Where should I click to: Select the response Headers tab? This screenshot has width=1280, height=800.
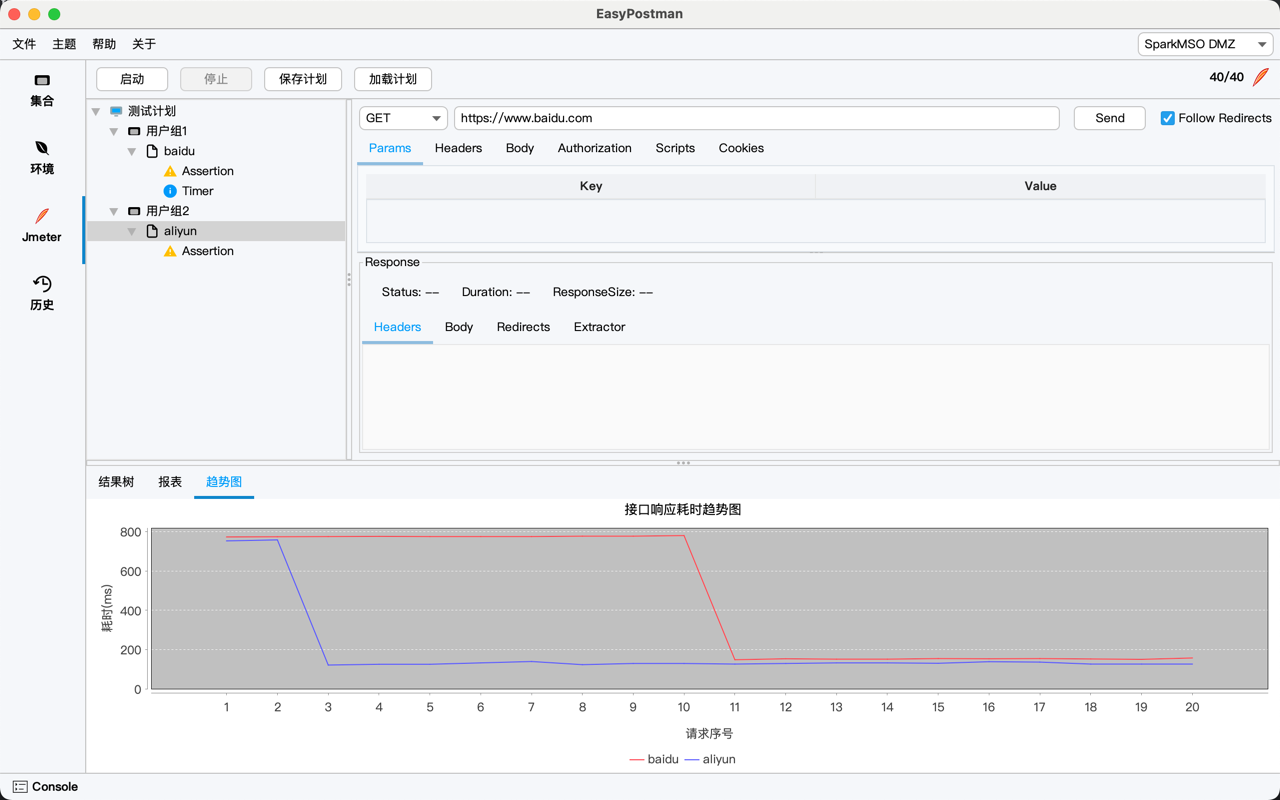(x=397, y=327)
